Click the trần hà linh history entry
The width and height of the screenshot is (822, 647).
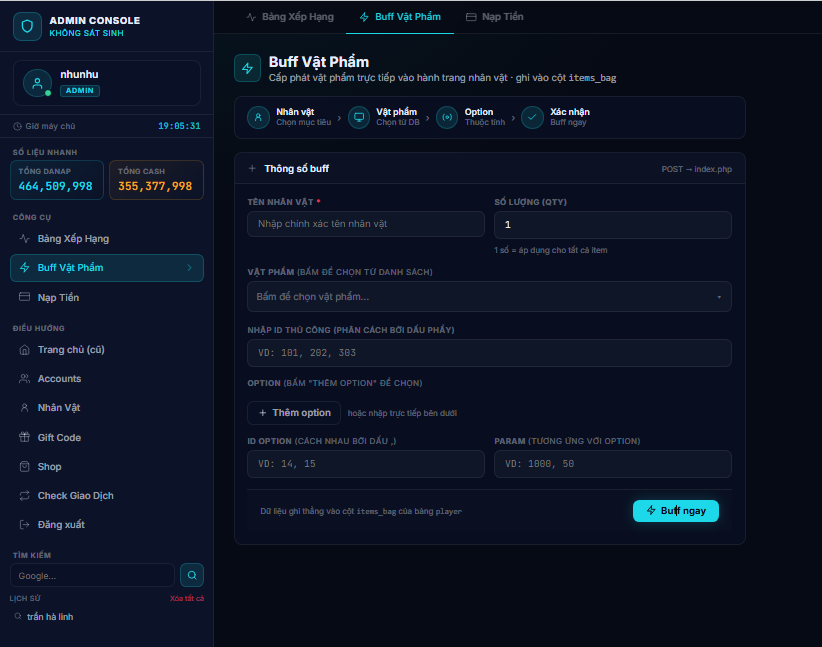[x=50, y=617]
